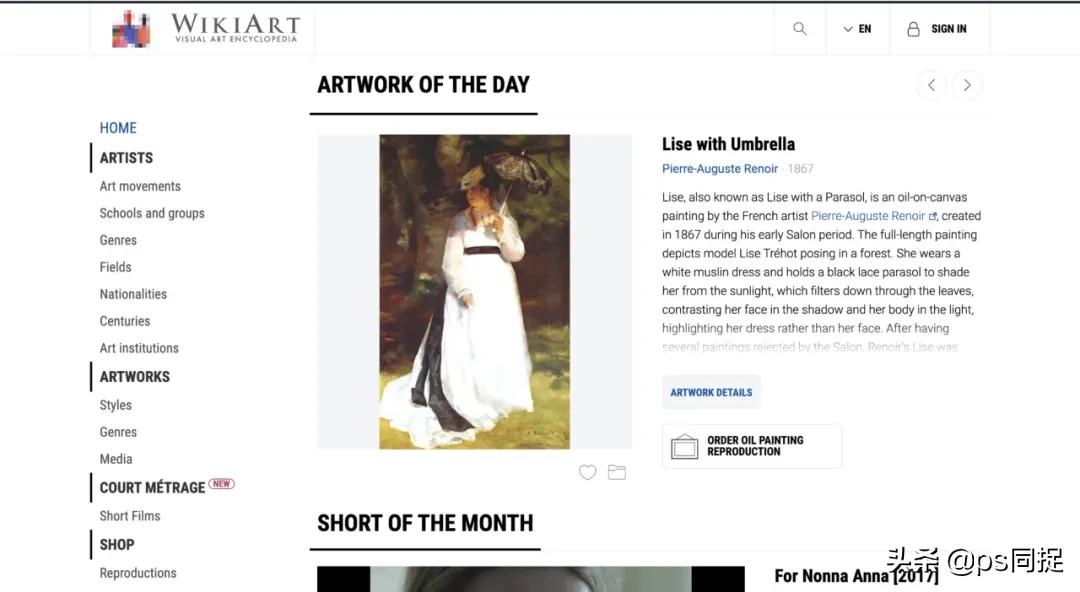This screenshot has height=592, width=1080.
Task: Click the picture frame reproduction icon
Action: [x=685, y=447]
